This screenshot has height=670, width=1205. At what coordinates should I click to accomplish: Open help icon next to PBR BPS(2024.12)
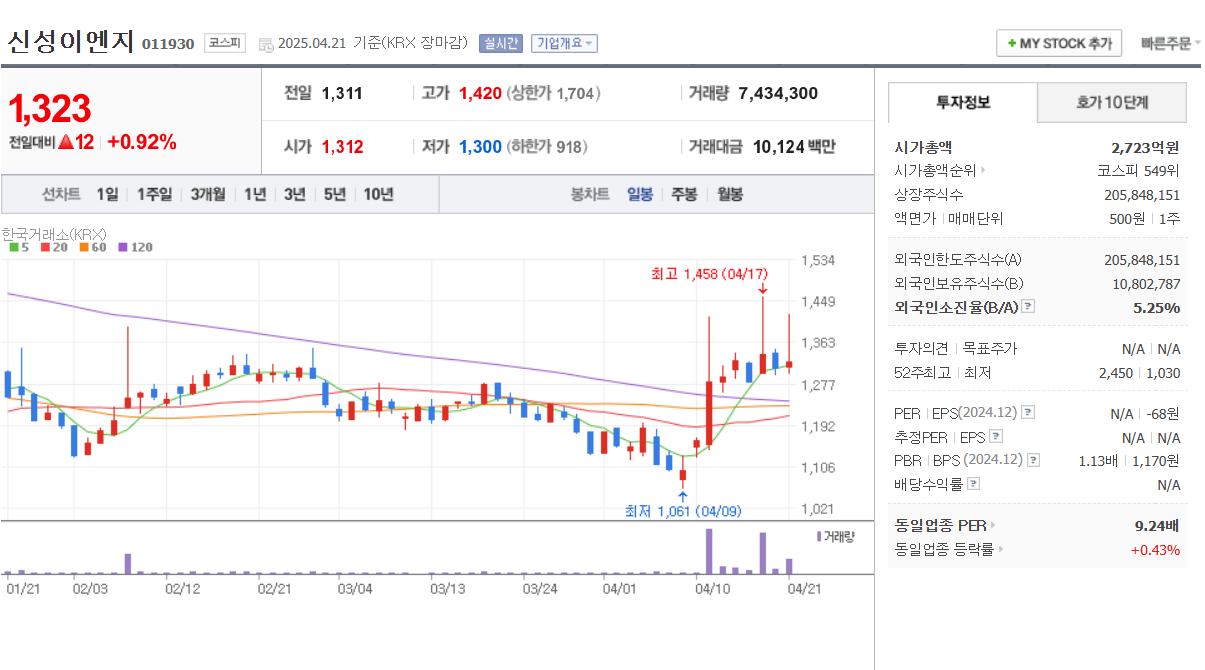(x=1033, y=460)
